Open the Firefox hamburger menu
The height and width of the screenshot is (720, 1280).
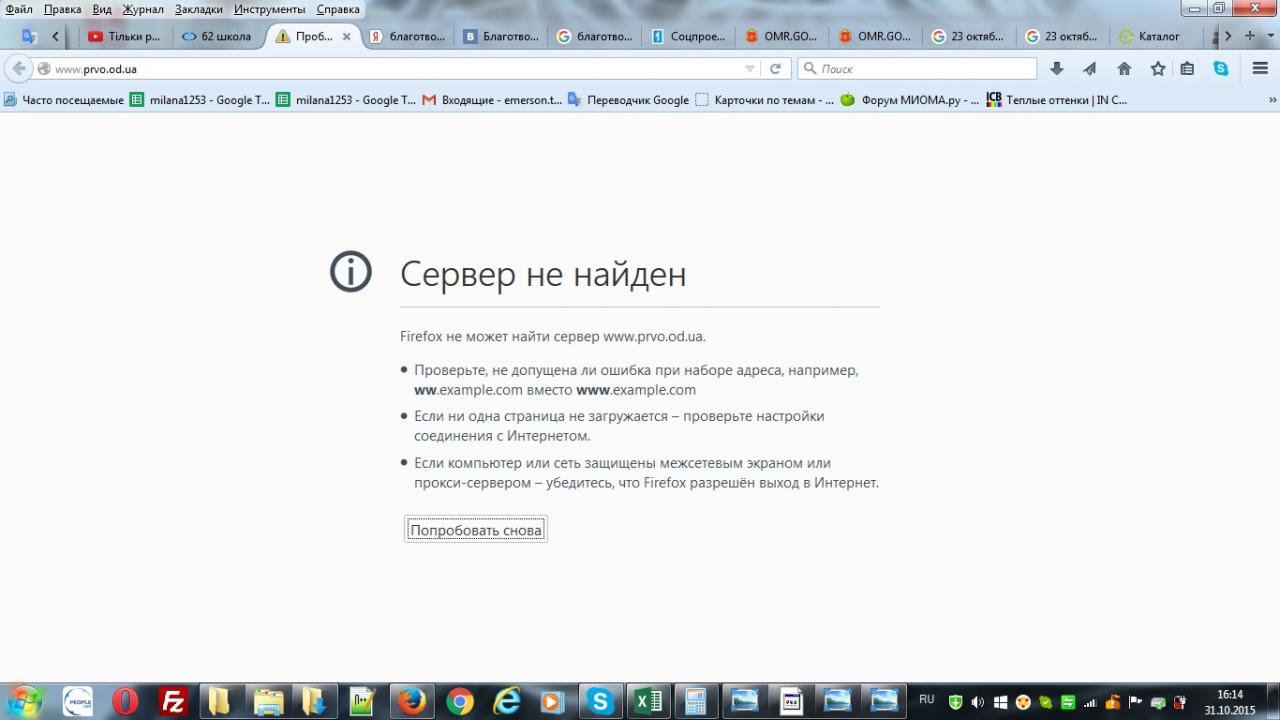pyautogui.click(x=1260, y=69)
